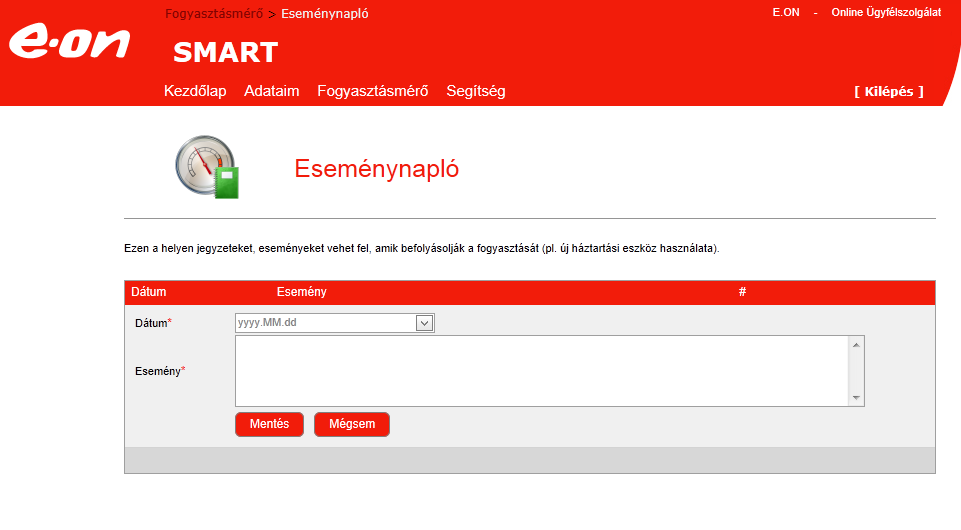The height and width of the screenshot is (530, 961).
Task: Click the Eseménynapló page heading
Action: (376, 168)
